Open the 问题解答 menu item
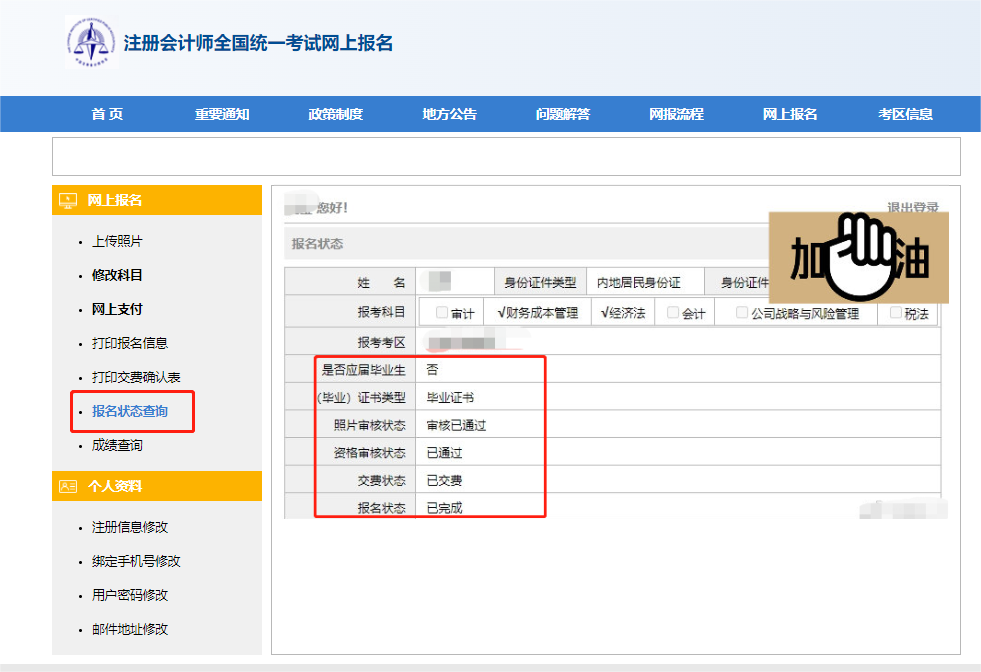 563,114
